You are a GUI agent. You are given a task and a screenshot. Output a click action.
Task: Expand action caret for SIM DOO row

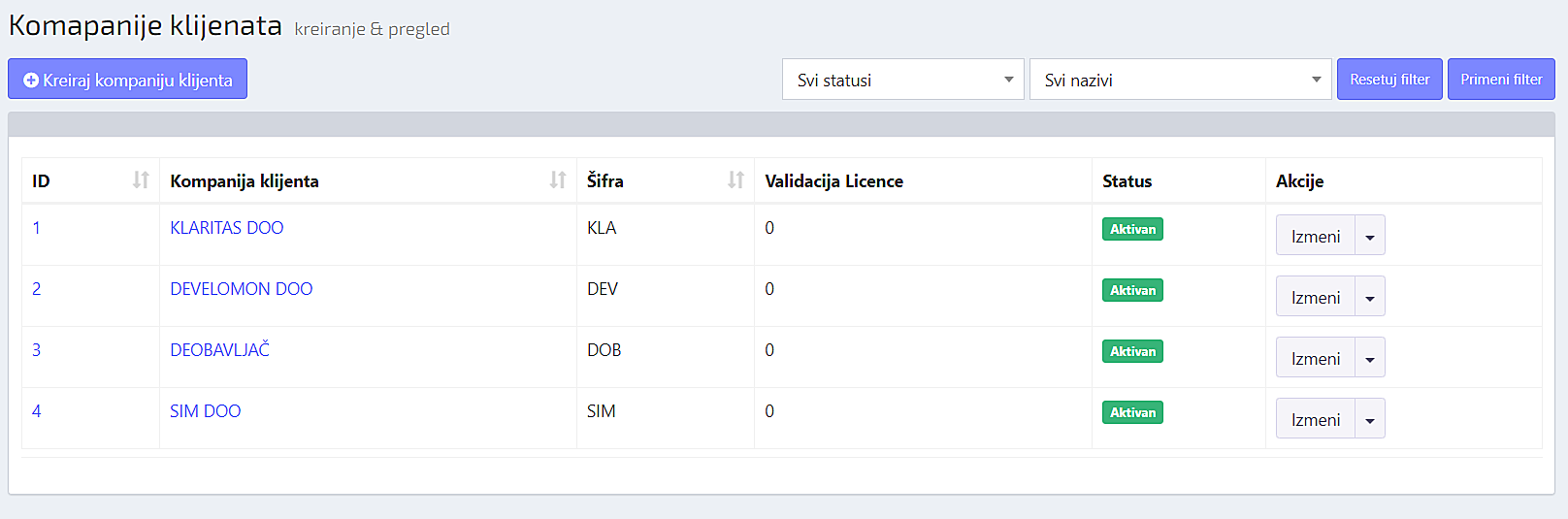[x=1369, y=419]
